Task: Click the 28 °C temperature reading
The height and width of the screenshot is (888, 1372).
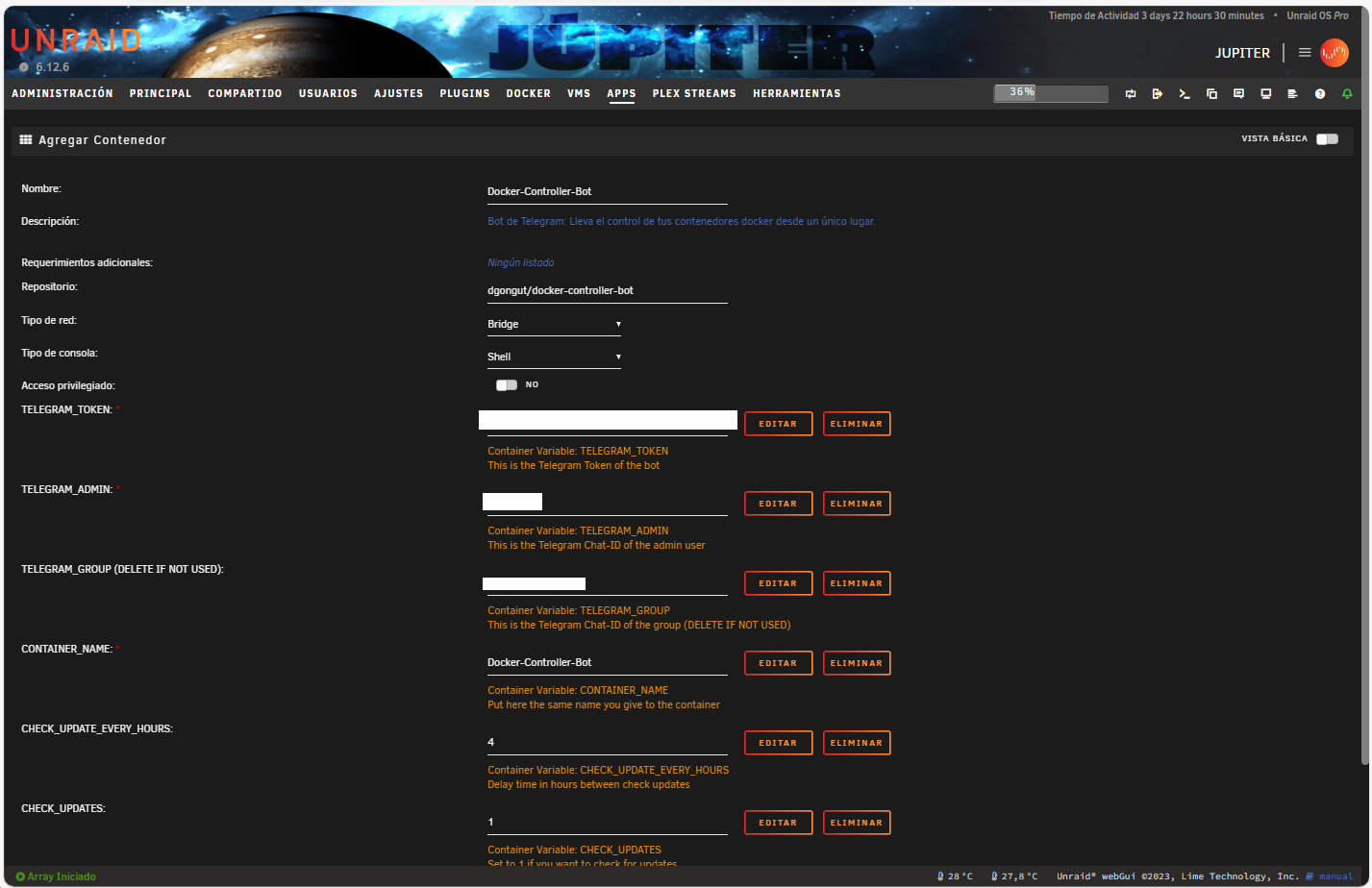Action: click(x=955, y=876)
